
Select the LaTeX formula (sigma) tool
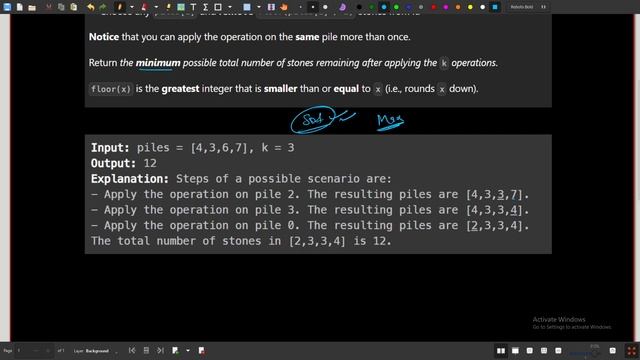[x=205, y=7]
